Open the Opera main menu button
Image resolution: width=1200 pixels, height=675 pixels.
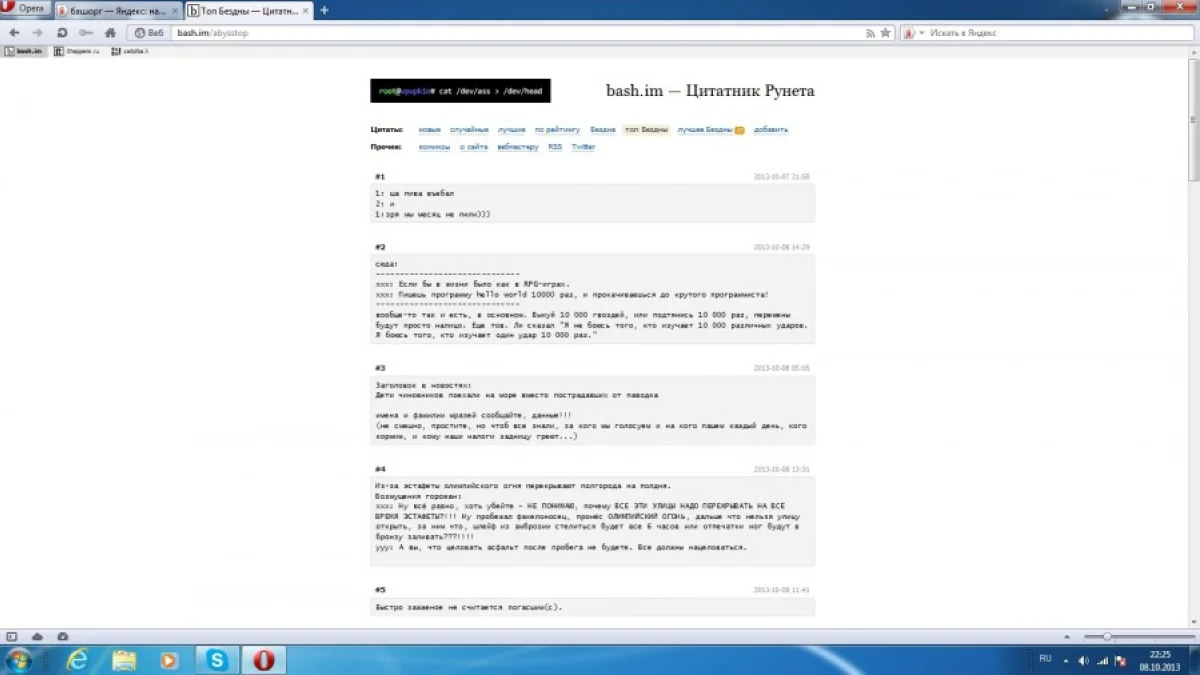click(24, 9)
